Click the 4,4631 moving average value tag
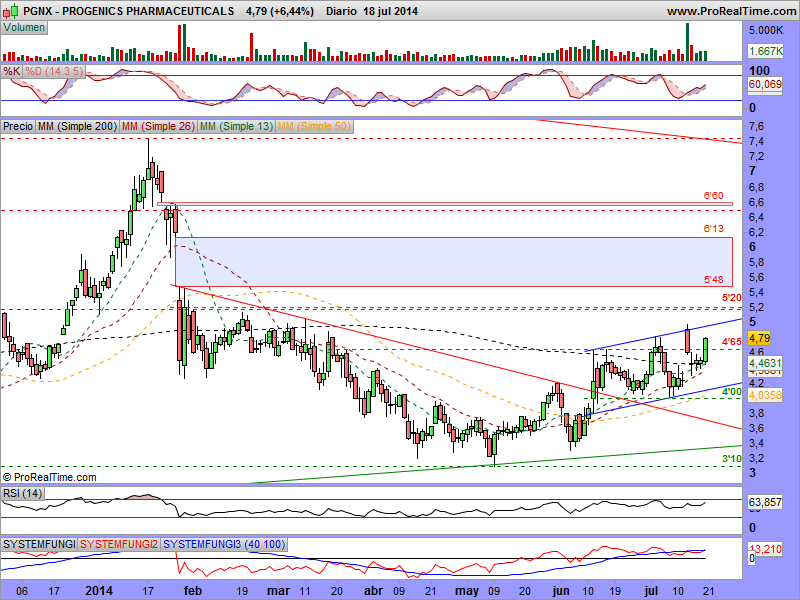The width and height of the screenshot is (800, 600). [765, 363]
